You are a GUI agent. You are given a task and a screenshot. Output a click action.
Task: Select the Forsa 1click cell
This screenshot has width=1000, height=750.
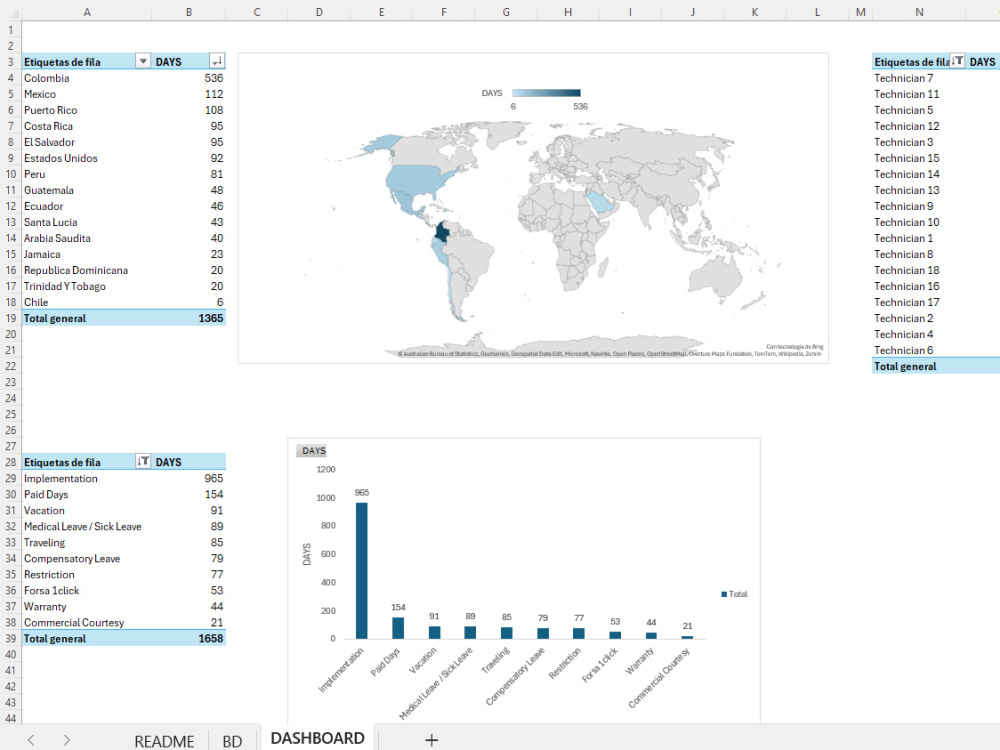[x=87, y=590]
